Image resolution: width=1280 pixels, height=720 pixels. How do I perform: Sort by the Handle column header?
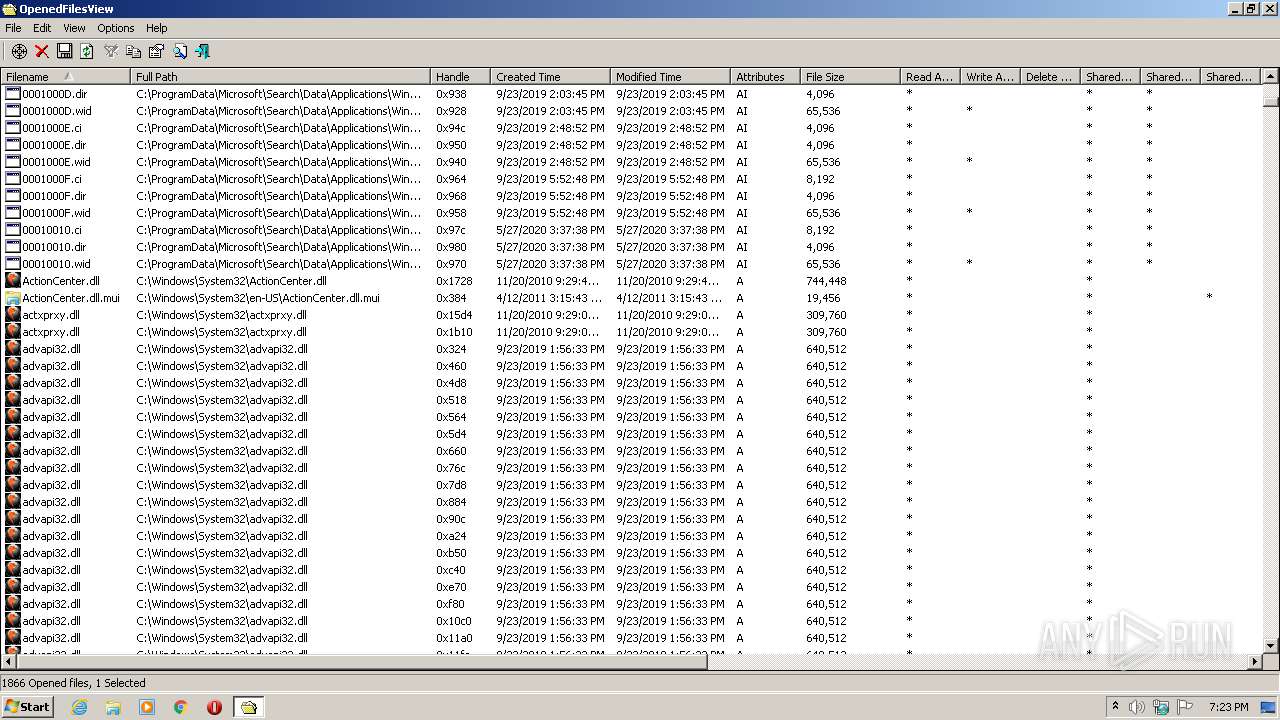click(460, 76)
